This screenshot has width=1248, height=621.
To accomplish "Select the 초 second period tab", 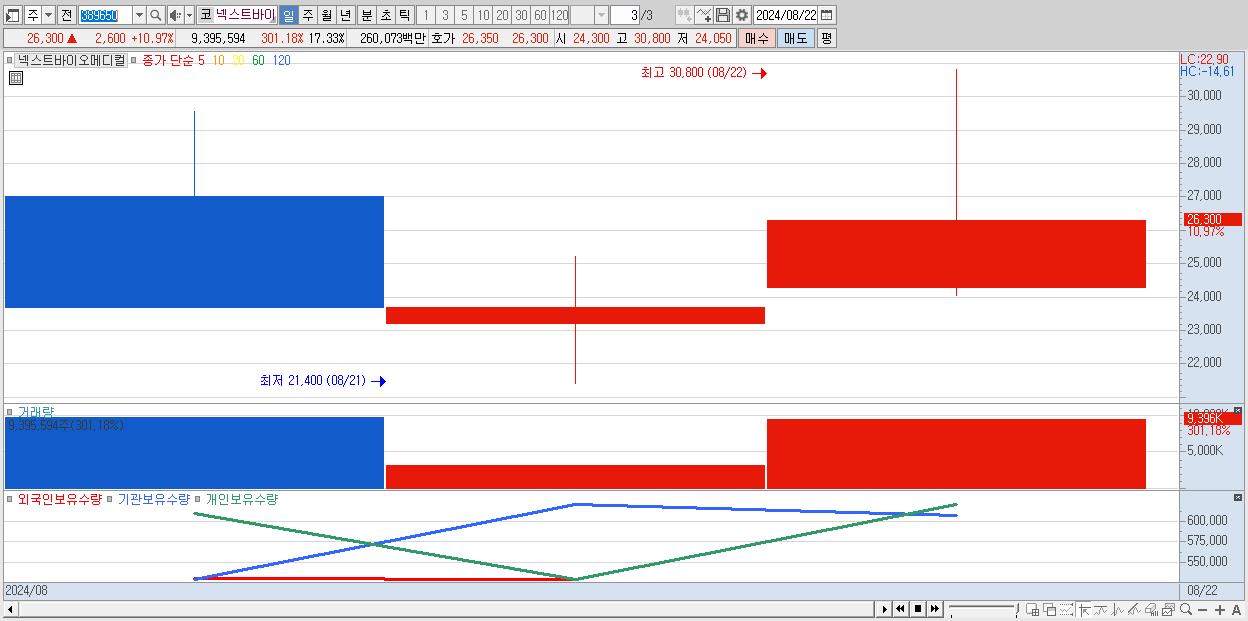I will click(x=385, y=15).
